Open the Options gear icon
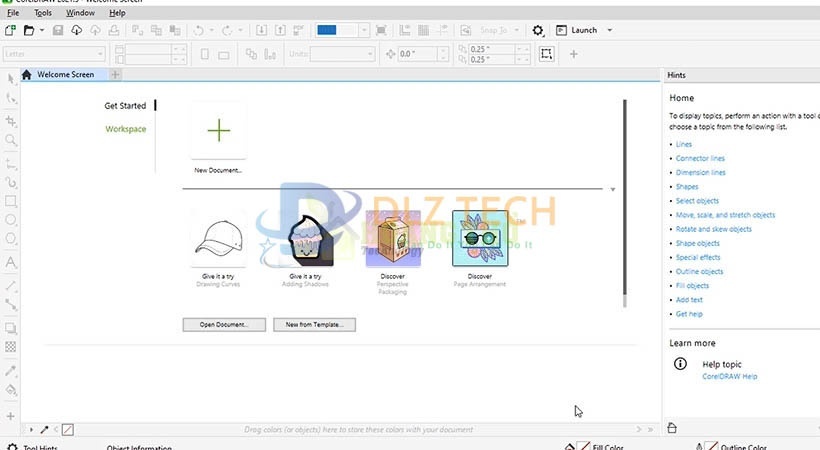The height and width of the screenshot is (450, 820). (538, 31)
